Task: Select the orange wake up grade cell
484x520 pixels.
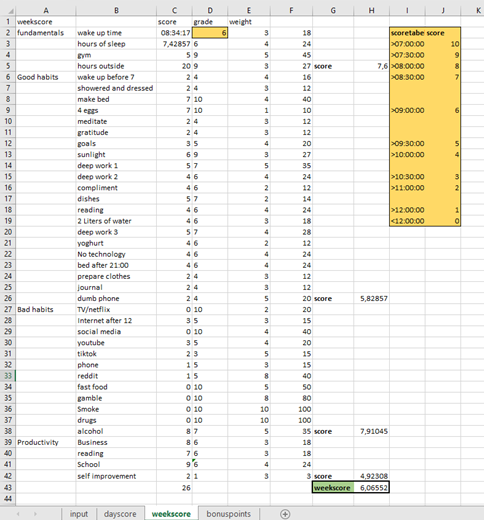Action: tap(210, 33)
